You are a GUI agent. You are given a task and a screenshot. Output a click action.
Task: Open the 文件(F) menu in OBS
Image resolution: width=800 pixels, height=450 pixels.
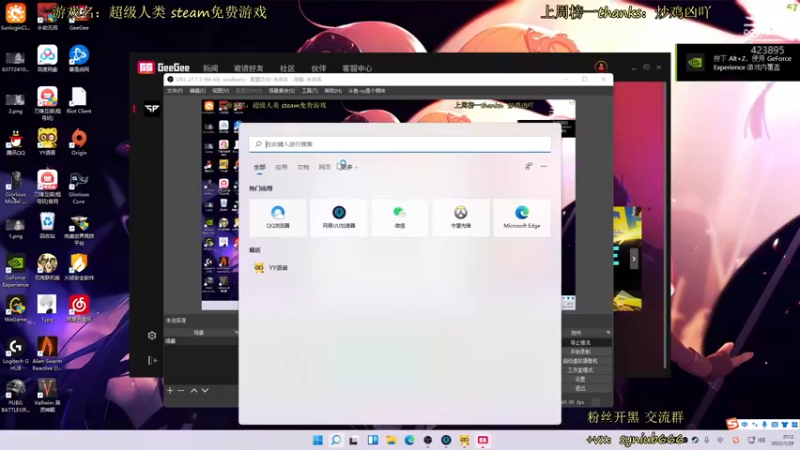click(174, 91)
